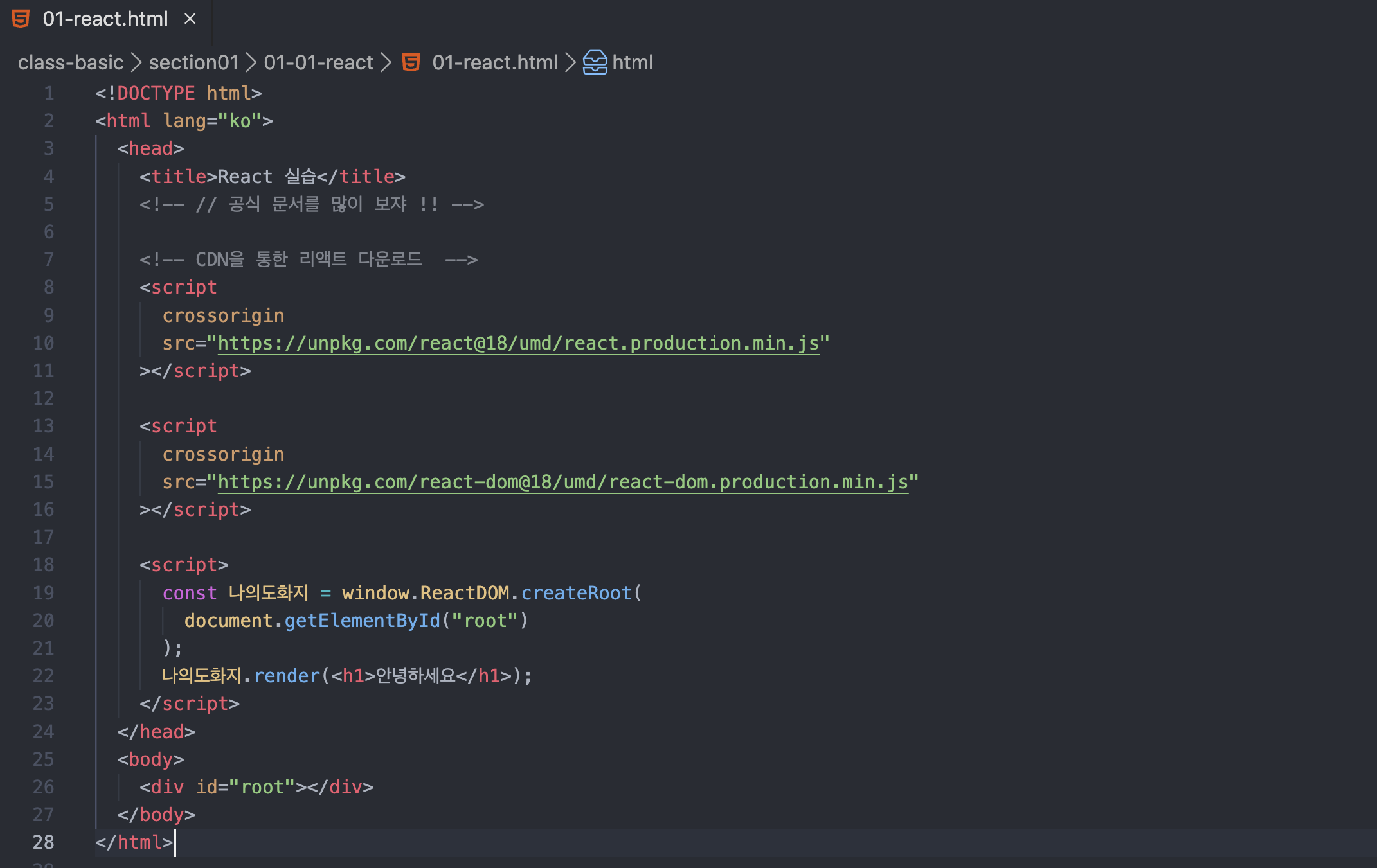Open the section01 breadcrumb dropdown

point(193,62)
